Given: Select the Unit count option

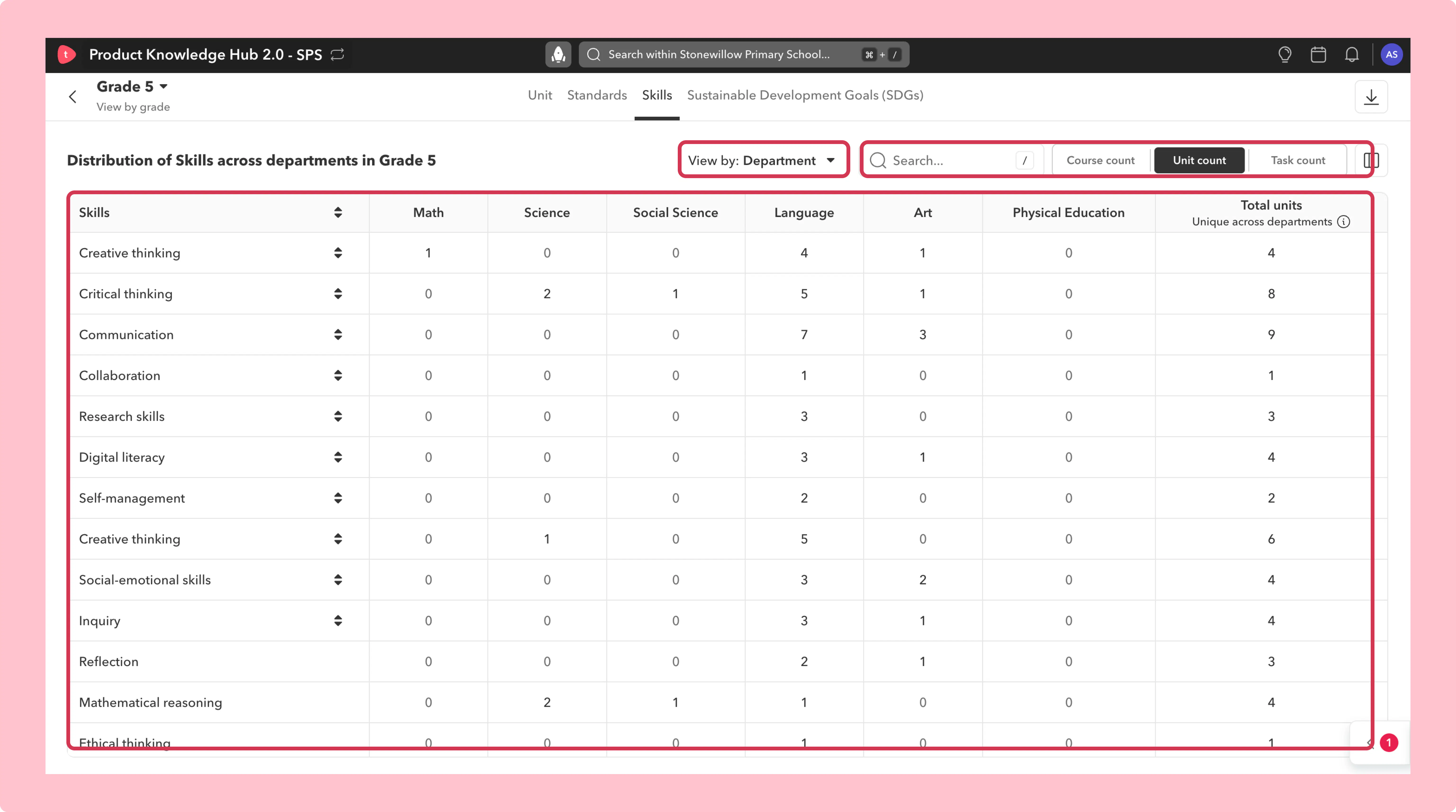Looking at the screenshot, I should coord(1199,160).
